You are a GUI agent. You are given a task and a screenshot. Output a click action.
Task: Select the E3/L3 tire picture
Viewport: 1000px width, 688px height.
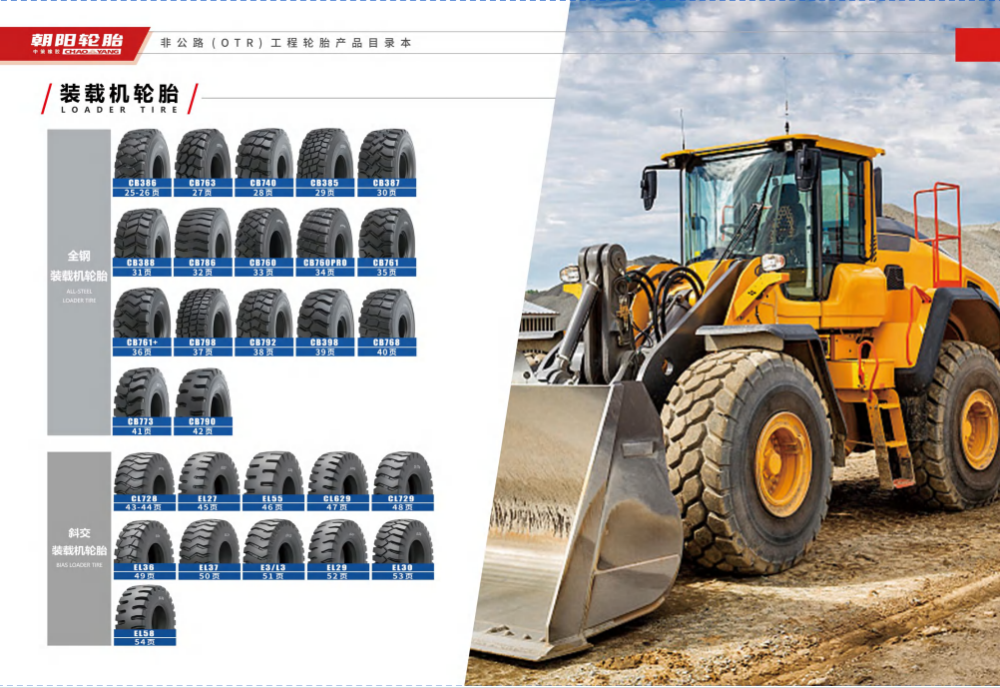[x=274, y=542]
